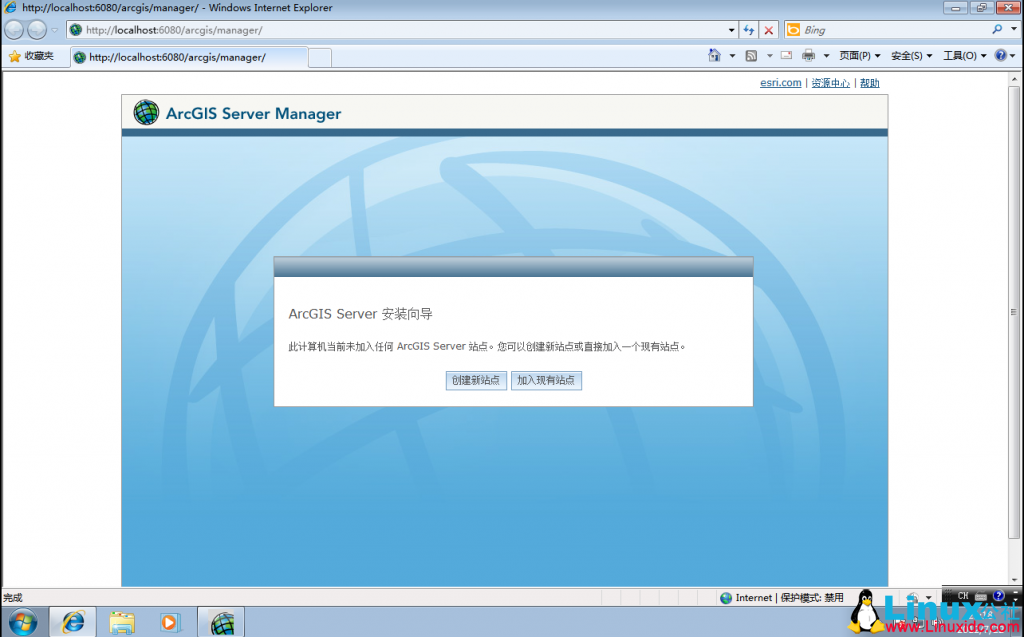Screen dimensions: 1024x637
Task: Open the RSS feeds icon
Action: [751, 55]
